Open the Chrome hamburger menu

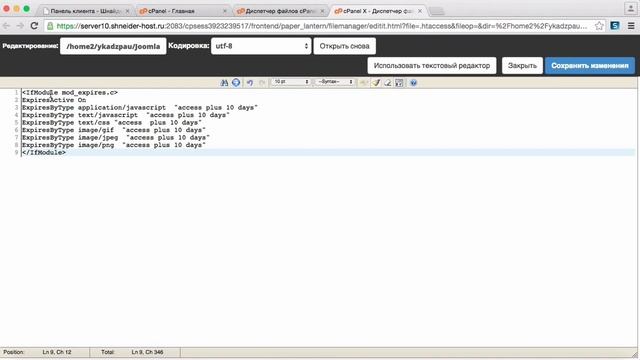tap(631, 26)
